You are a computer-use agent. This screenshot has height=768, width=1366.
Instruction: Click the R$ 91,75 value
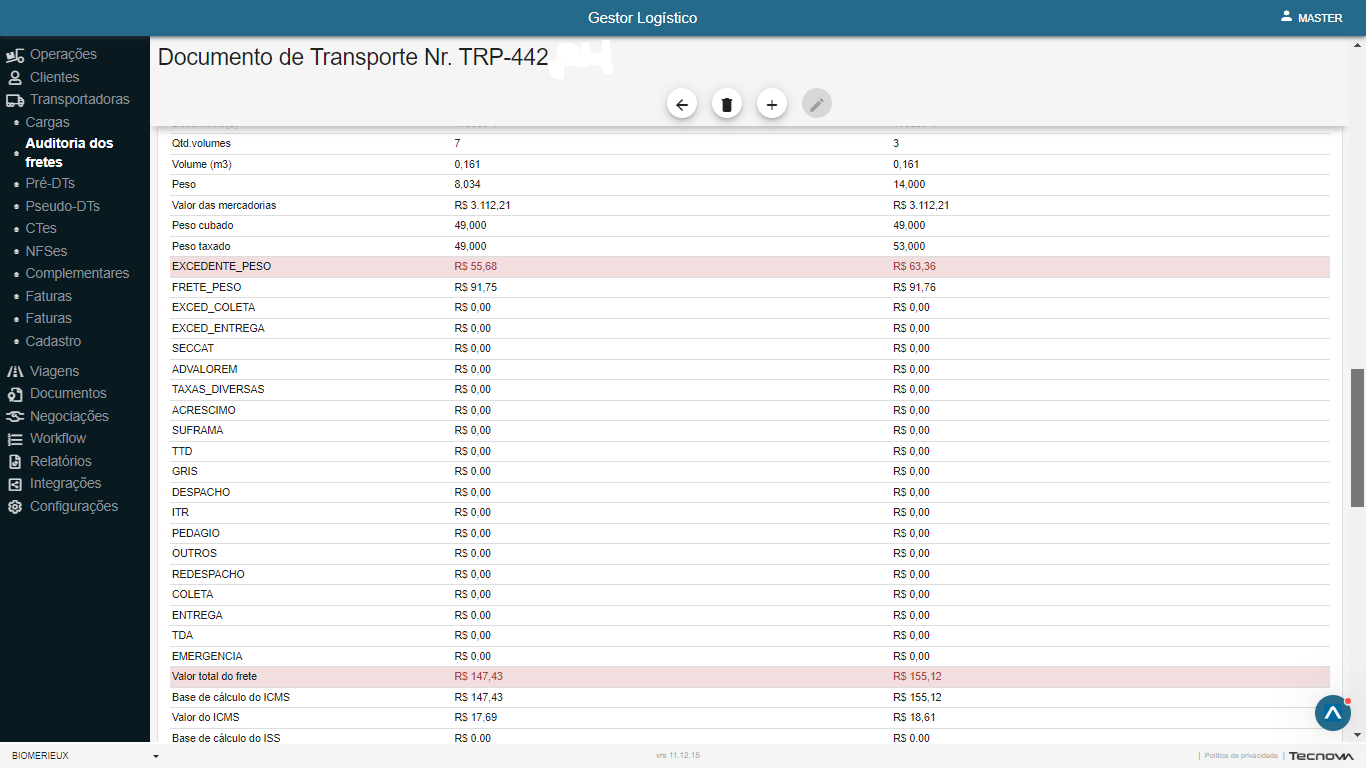click(x=476, y=287)
